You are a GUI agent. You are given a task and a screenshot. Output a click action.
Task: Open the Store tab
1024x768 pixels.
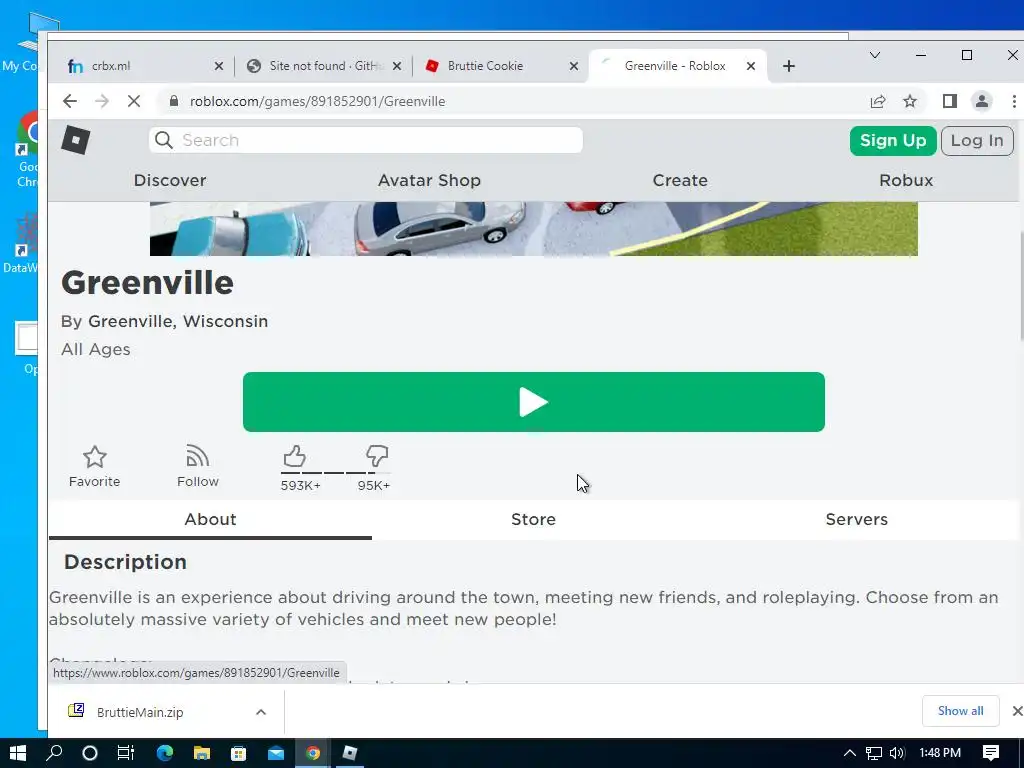coord(533,519)
